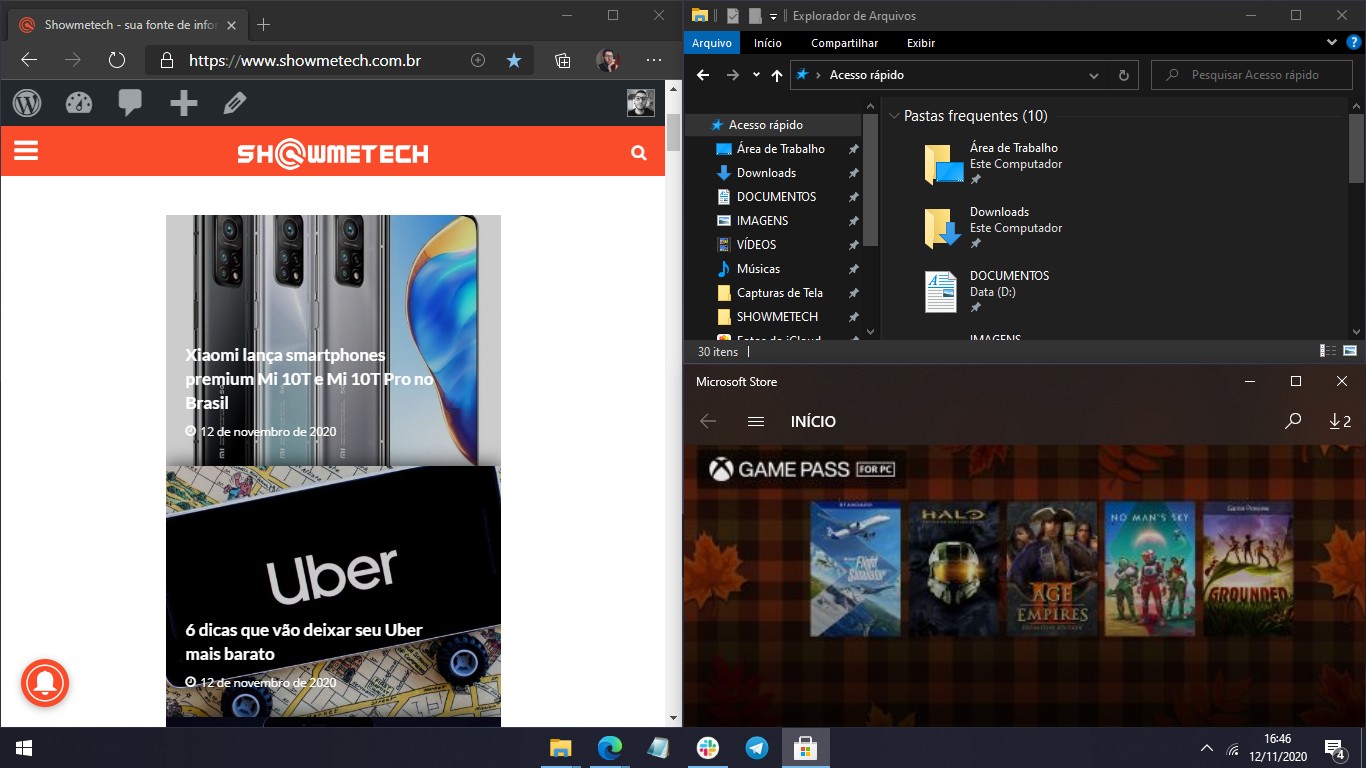Go back in Edge browser
This screenshot has height=768, width=1366.
(29, 60)
